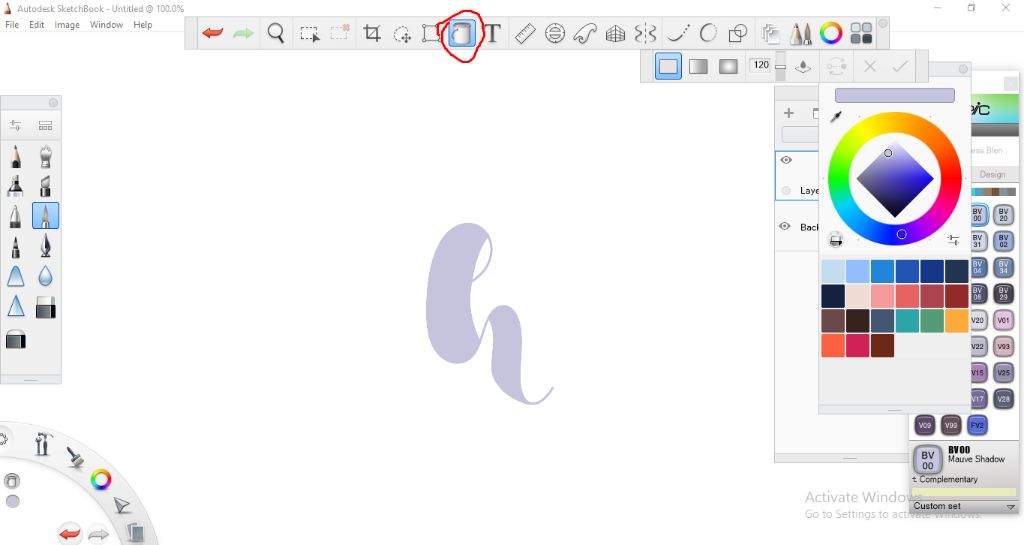Toggle the sample all layers icon
This screenshot has width=1024, height=545.
coord(803,66)
